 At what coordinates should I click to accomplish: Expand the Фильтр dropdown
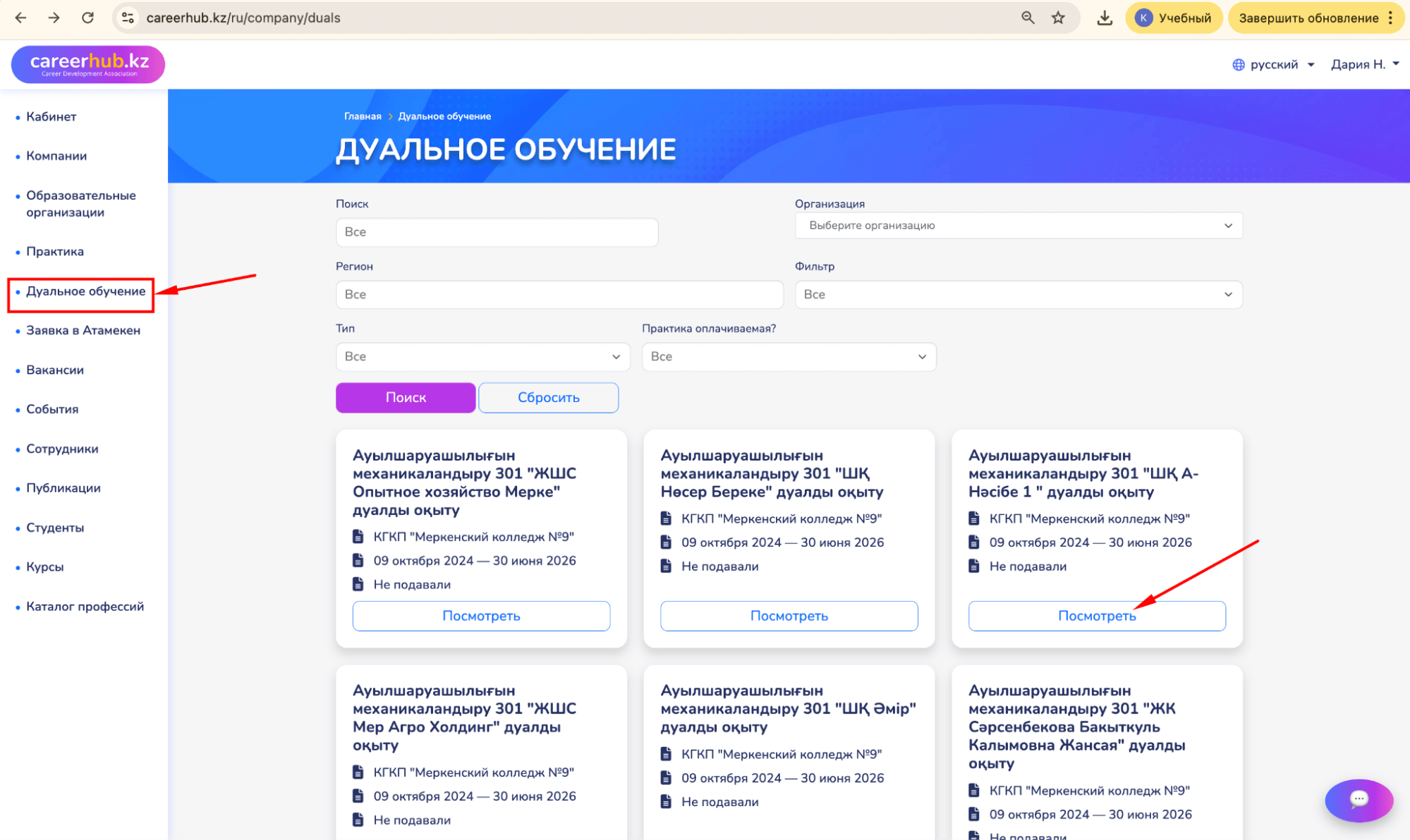[1018, 294]
